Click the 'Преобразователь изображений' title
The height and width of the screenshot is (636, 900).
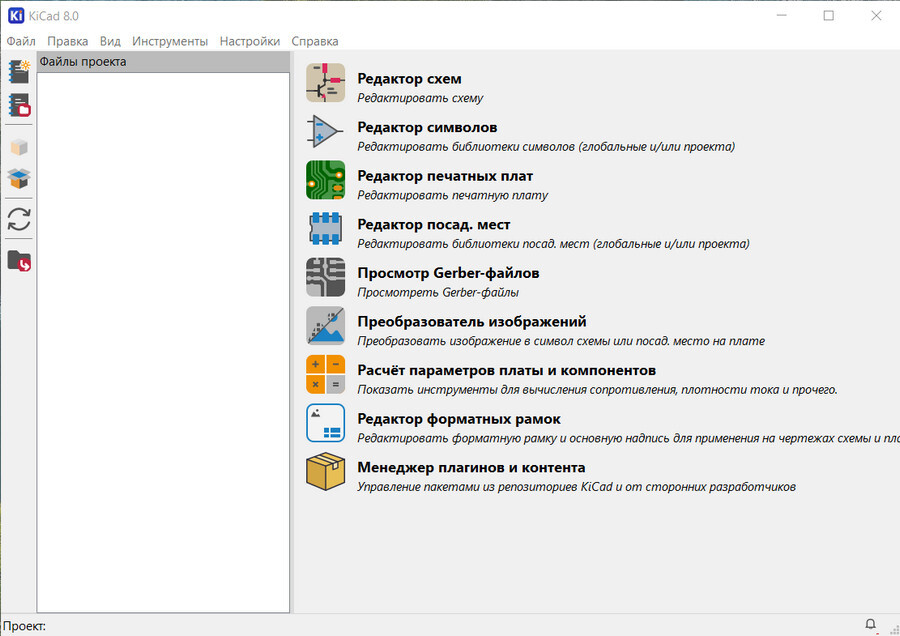pyautogui.click(x=472, y=322)
